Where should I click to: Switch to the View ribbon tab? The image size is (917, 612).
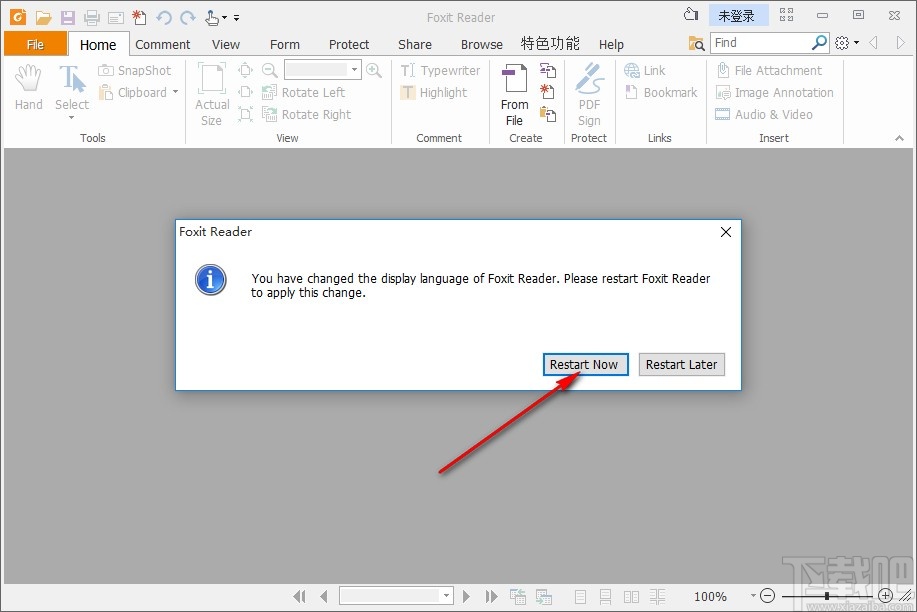[226, 44]
